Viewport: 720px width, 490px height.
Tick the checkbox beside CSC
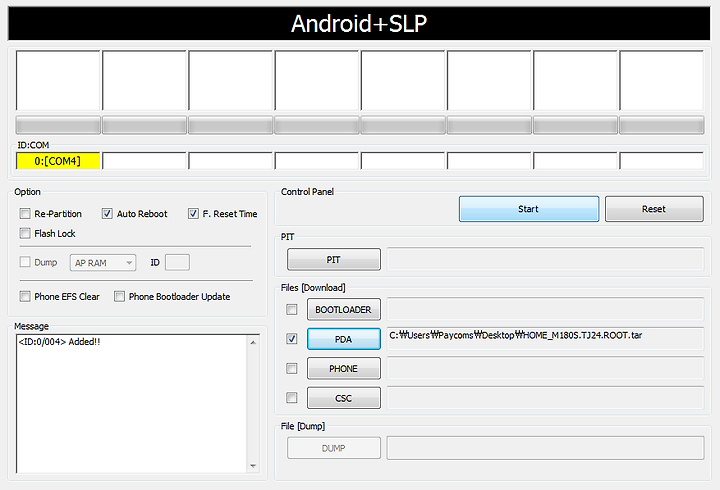292,398
